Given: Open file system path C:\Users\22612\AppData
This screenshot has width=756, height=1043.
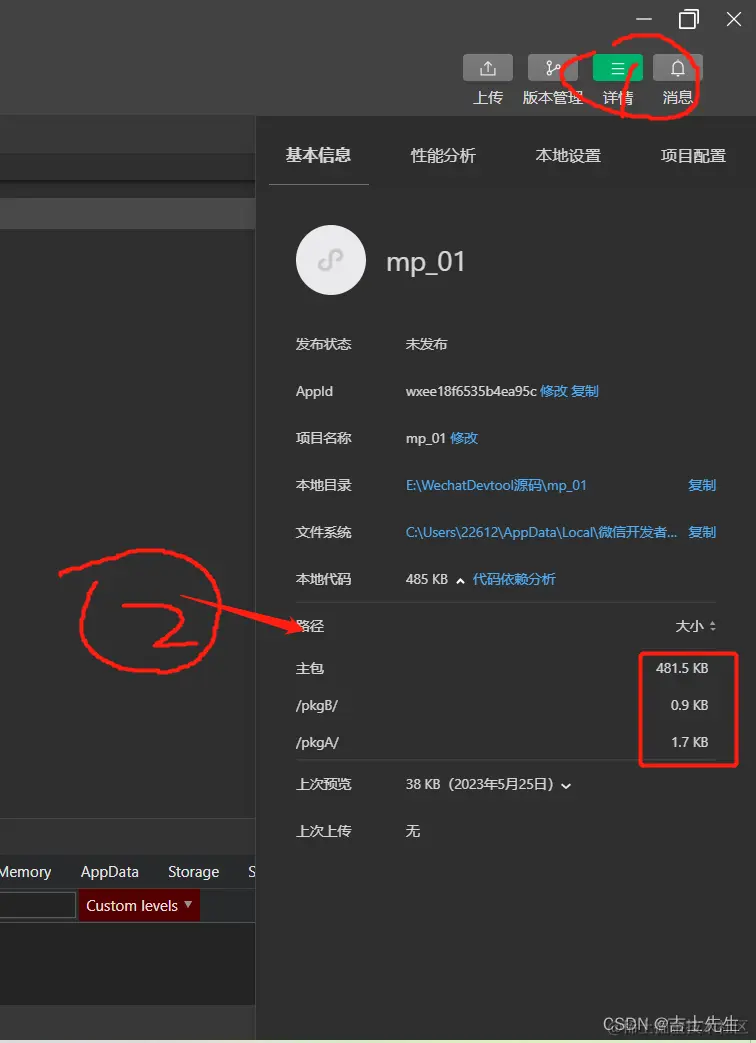Looking at the screenshot, I should point(541,532).
